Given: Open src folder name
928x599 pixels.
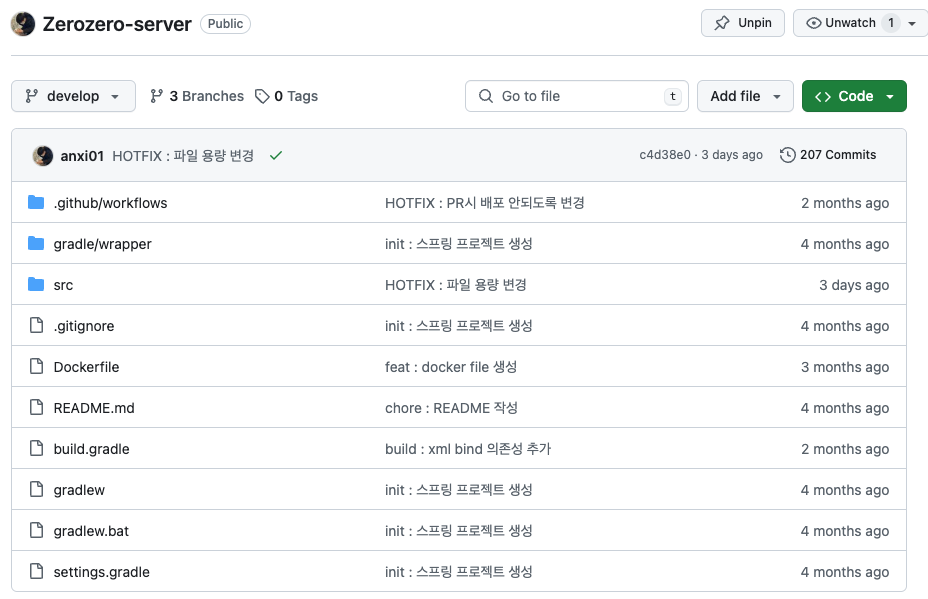Looking at the screenshot, I should coord(63,285).
